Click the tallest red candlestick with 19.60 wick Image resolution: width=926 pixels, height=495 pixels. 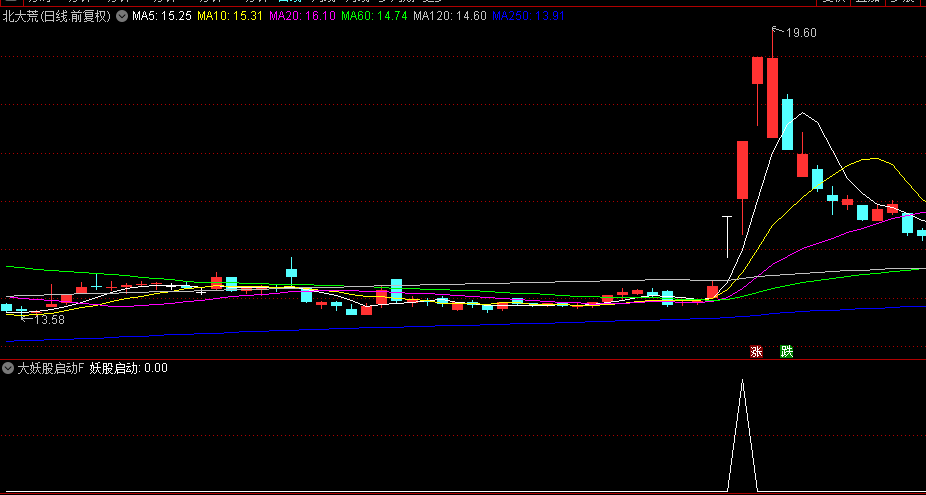tap(772, 97)
